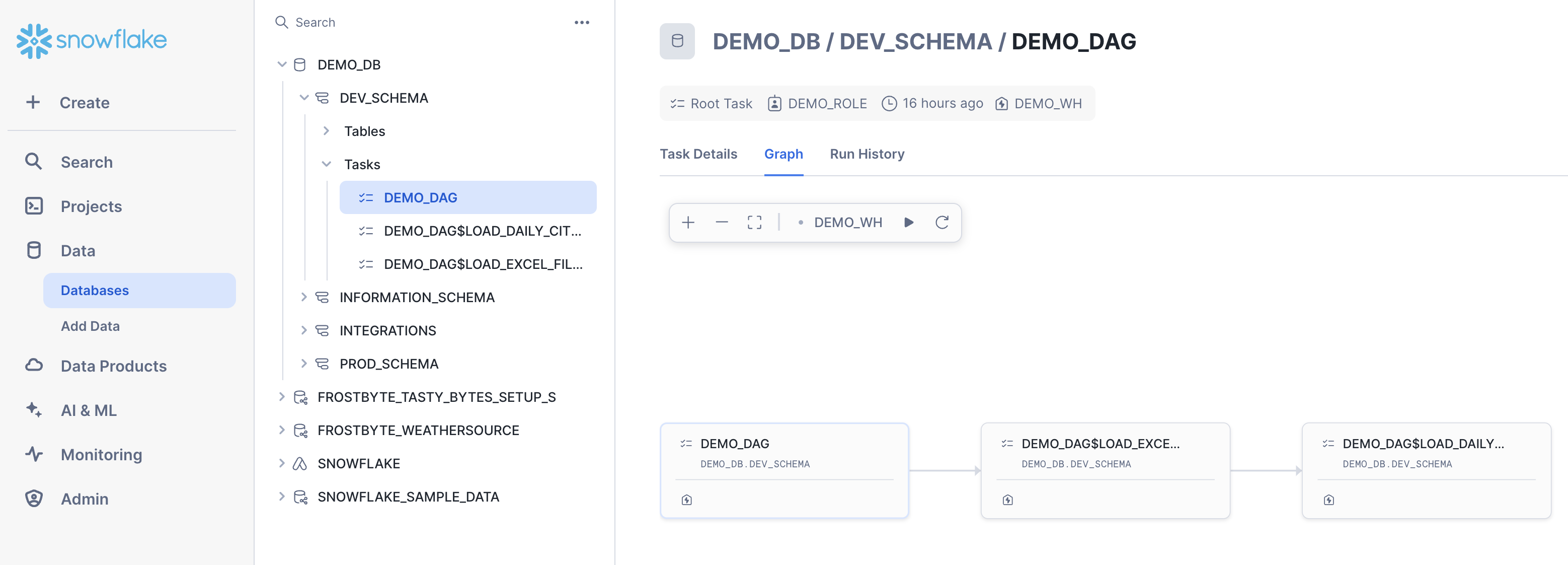Collapse the DEMO_DB database tree
This screenshot has width=1568, height=565.
coord(282,64)
